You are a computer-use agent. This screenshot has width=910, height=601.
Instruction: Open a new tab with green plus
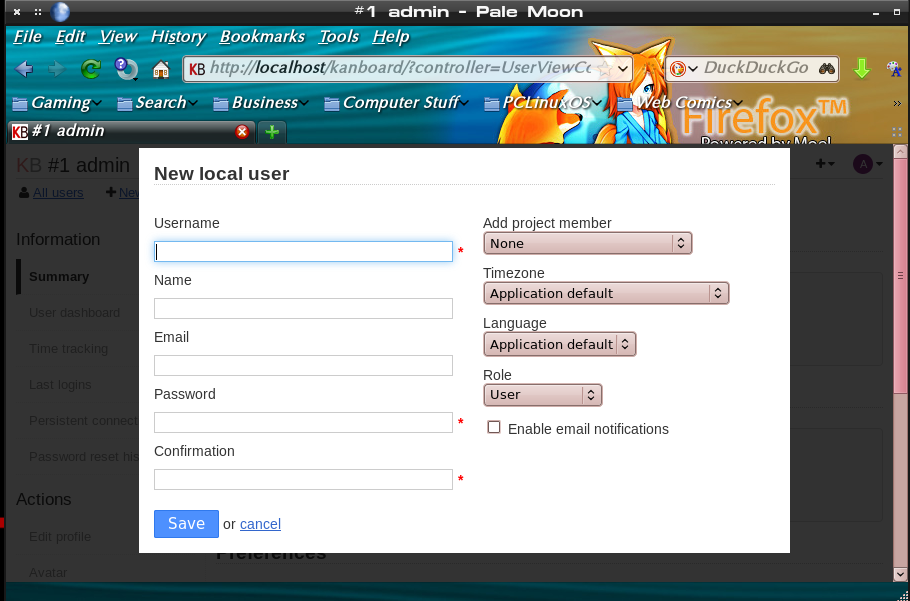pos(272,132)
